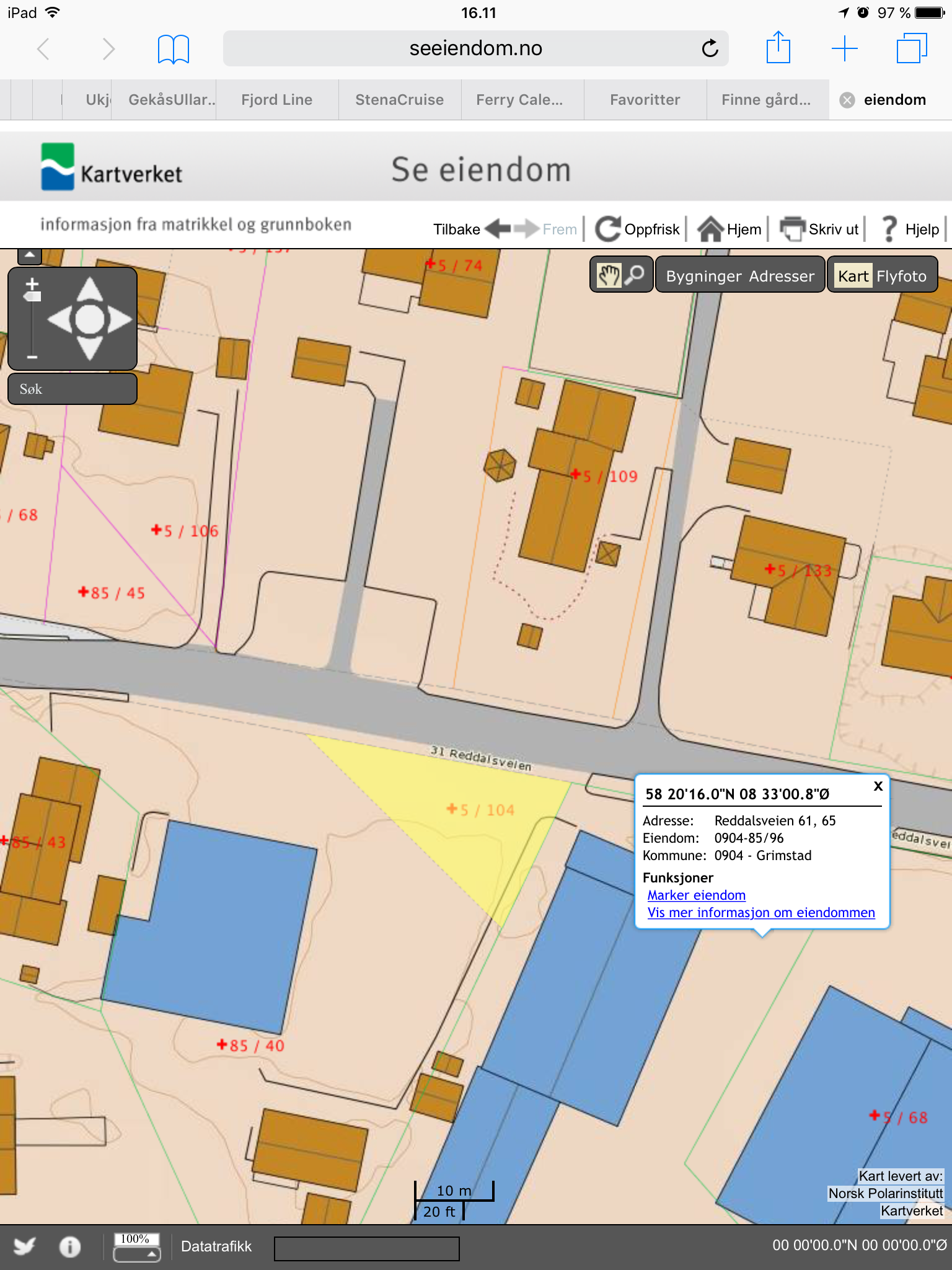
Task: Open Vis mer informasjon om eiendommen
Action: pyautogui.click(x=760, y=912)
